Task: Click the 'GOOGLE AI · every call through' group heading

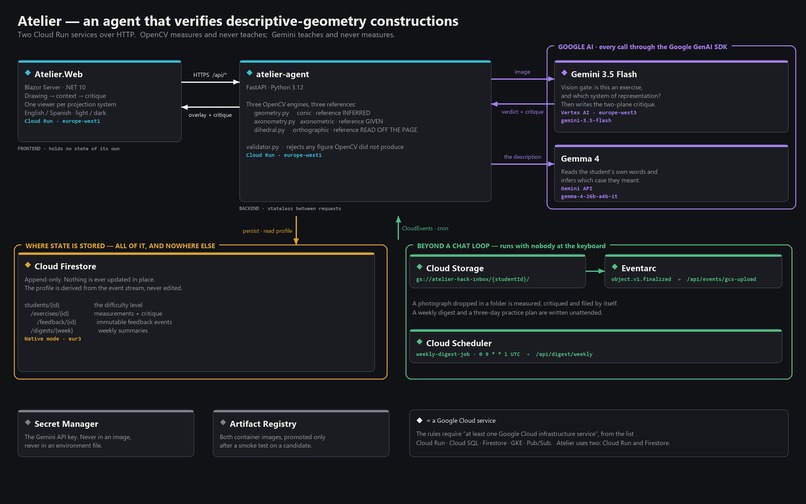Action: [x=643, y=47]
